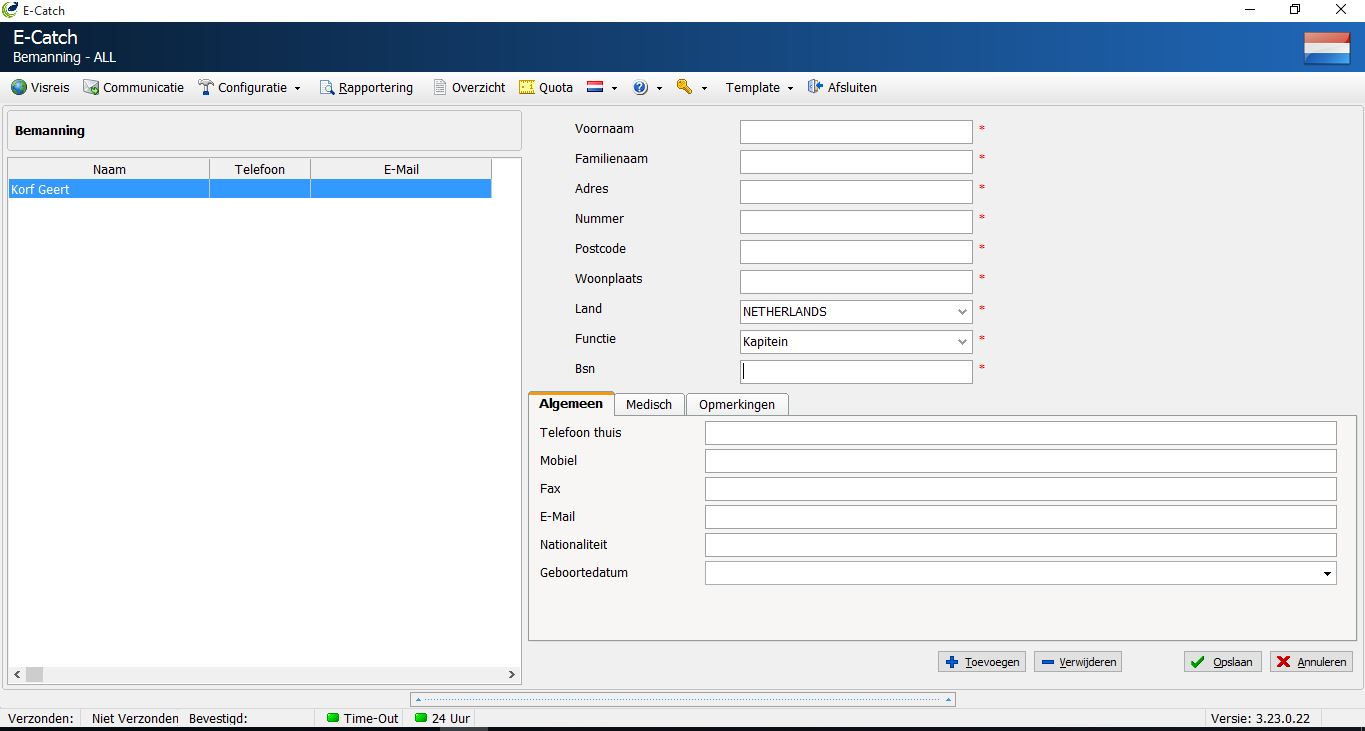This screenshot has width=1365, height=731.
Task: Select crew row Korf Geert
Action: [250, 189]
